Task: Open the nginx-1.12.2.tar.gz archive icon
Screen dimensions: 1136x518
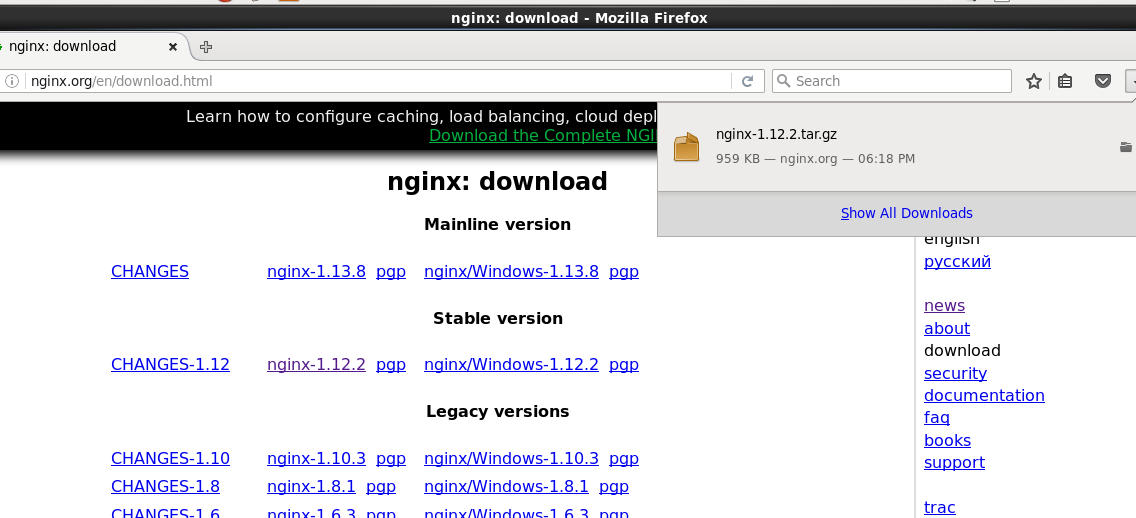Action: 686,146
